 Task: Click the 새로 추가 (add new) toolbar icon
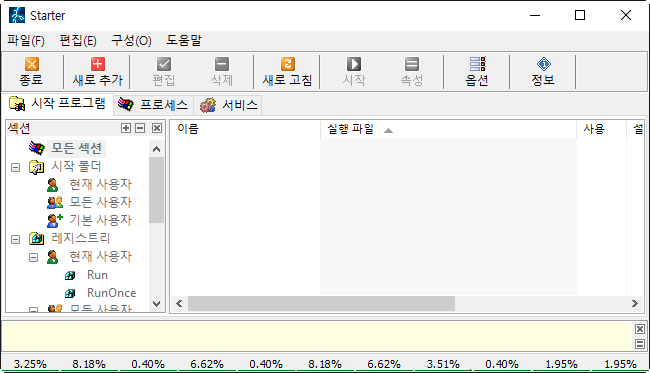(98, 64)
